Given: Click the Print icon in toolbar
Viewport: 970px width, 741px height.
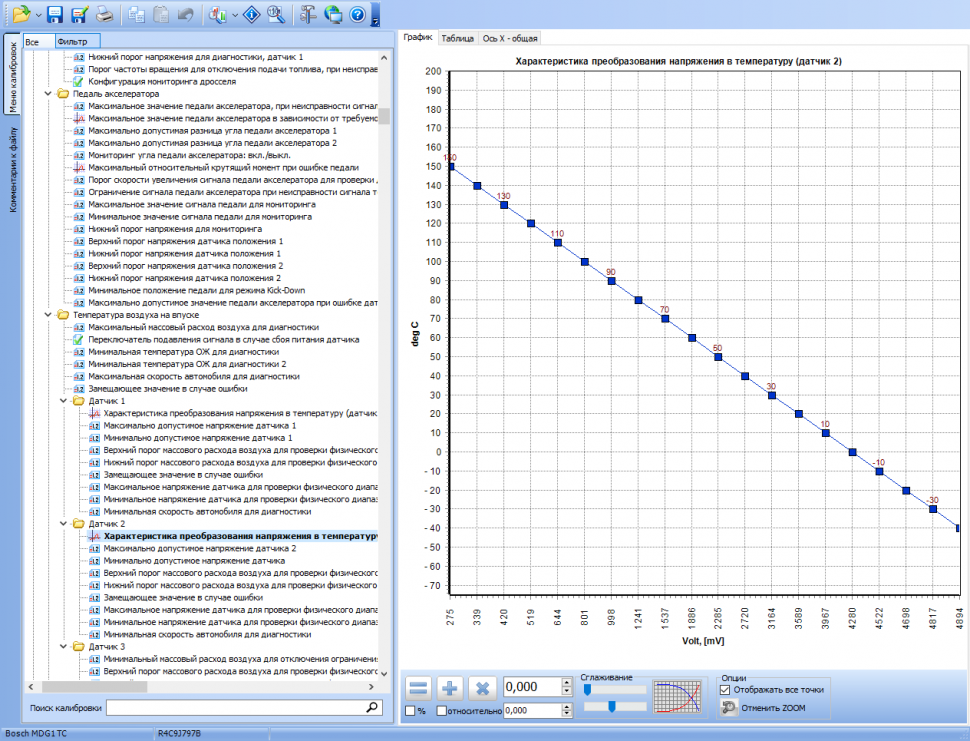Looking at the screenshot, I should 104,14.
